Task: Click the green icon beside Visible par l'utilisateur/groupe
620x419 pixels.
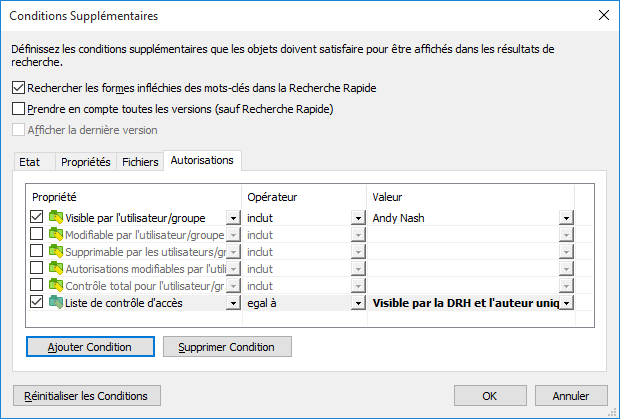Action: [56, 217]
